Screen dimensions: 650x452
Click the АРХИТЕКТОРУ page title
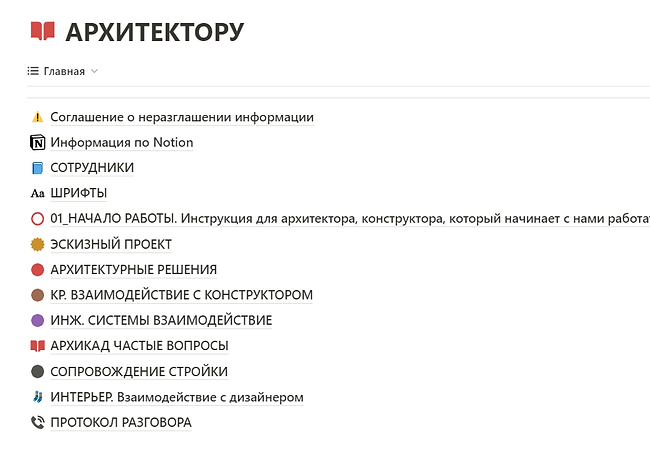pos(154,32)
